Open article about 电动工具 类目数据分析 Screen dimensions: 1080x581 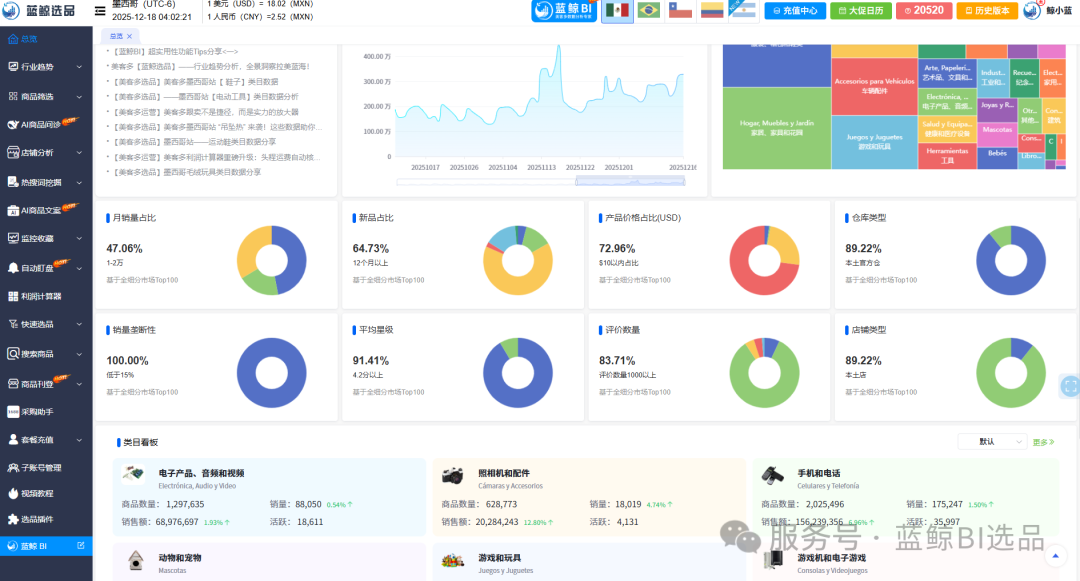[x=206, y=96]
